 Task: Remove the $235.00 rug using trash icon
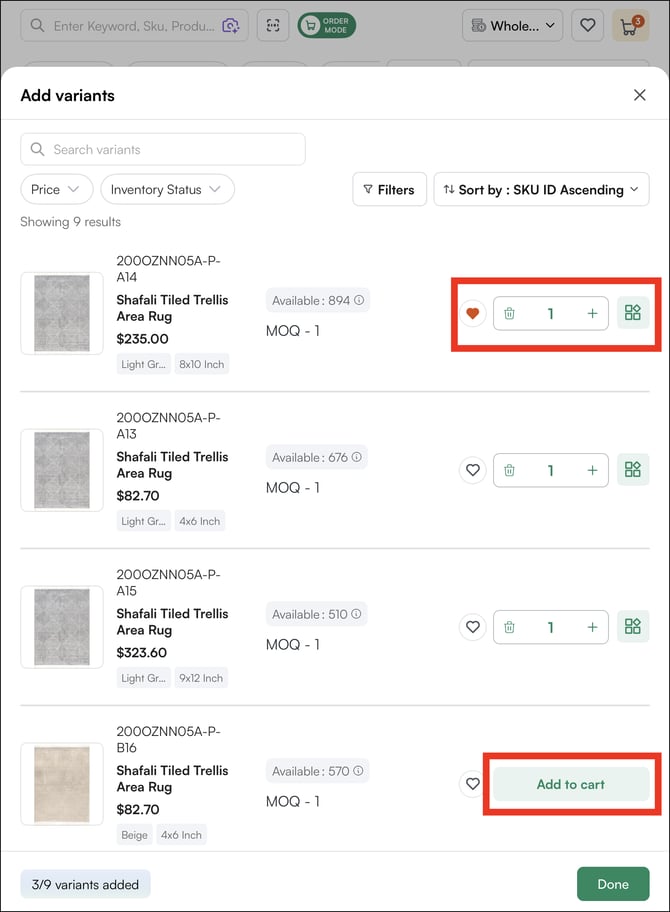pyautogui.click(x=509, y=314)
